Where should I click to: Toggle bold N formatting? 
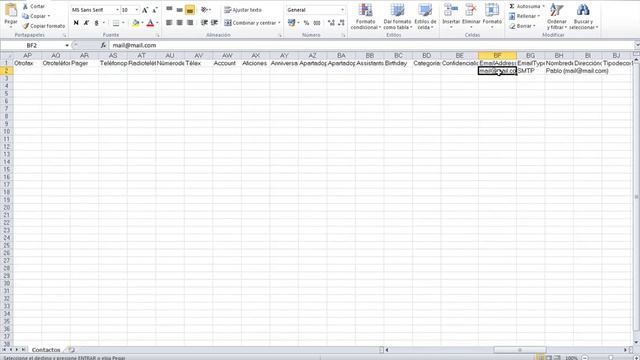point(76,23)
